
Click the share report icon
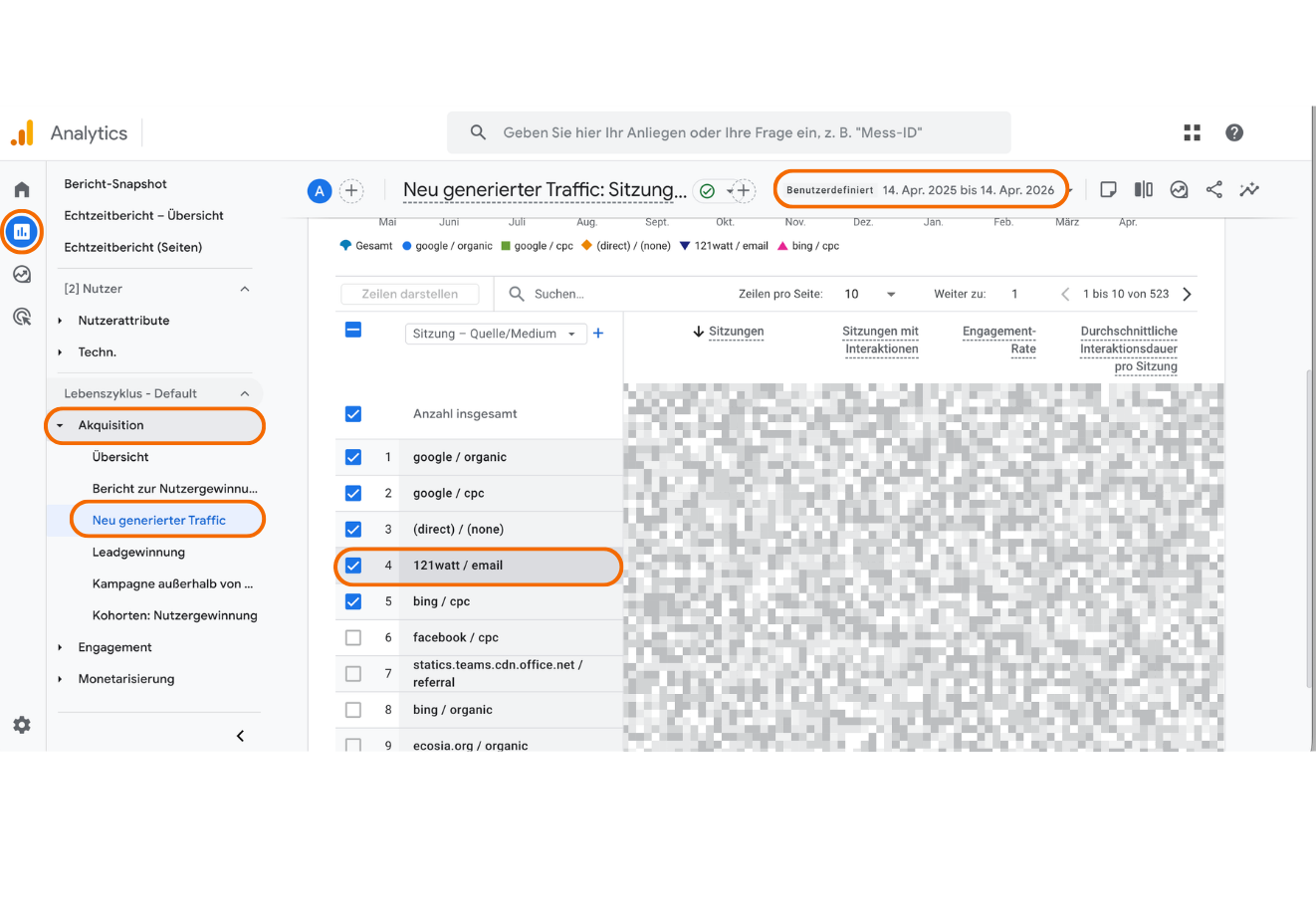click(x=1213, y=189)
